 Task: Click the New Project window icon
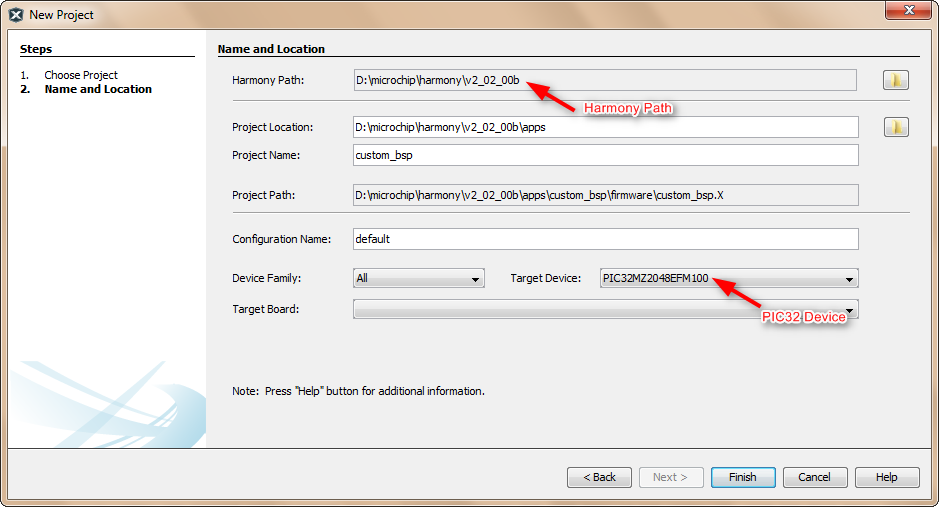pos(16,15)
